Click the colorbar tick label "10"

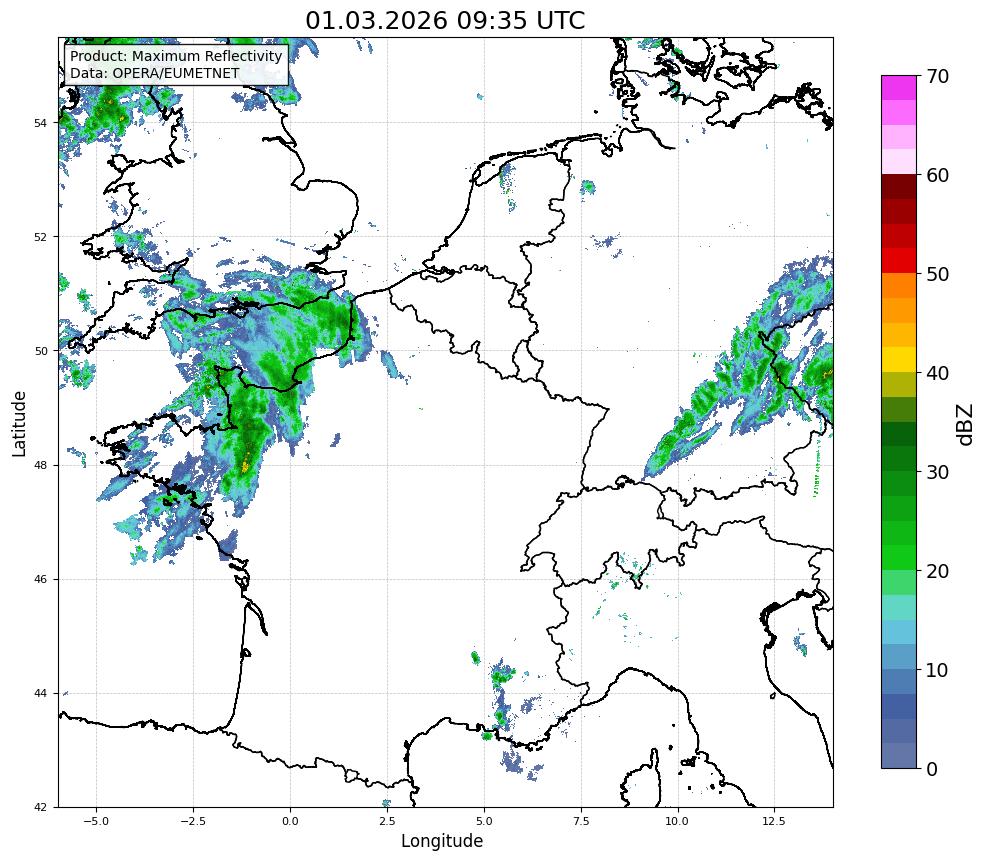click(x=937, y=670)
